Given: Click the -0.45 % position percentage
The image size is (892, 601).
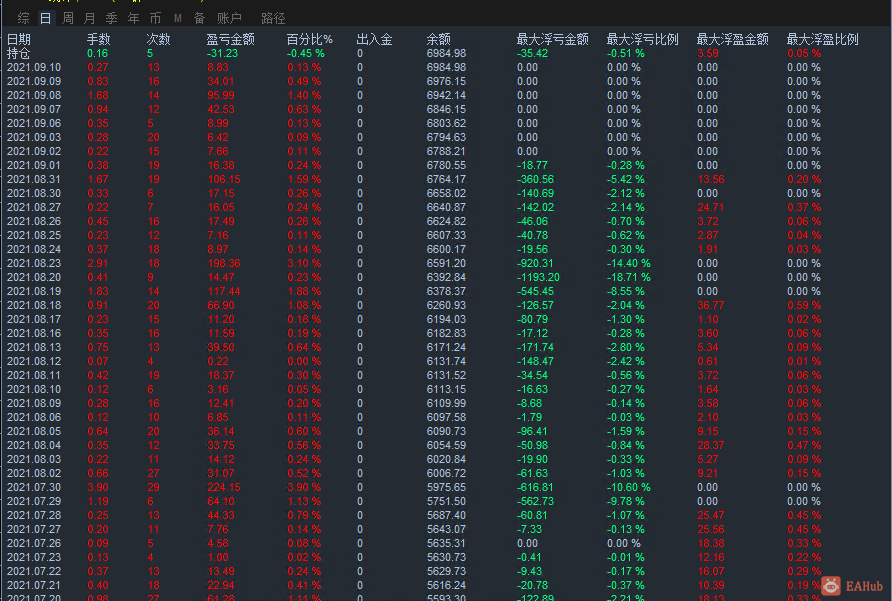Looking at the screenshot, I should (305, 53).
